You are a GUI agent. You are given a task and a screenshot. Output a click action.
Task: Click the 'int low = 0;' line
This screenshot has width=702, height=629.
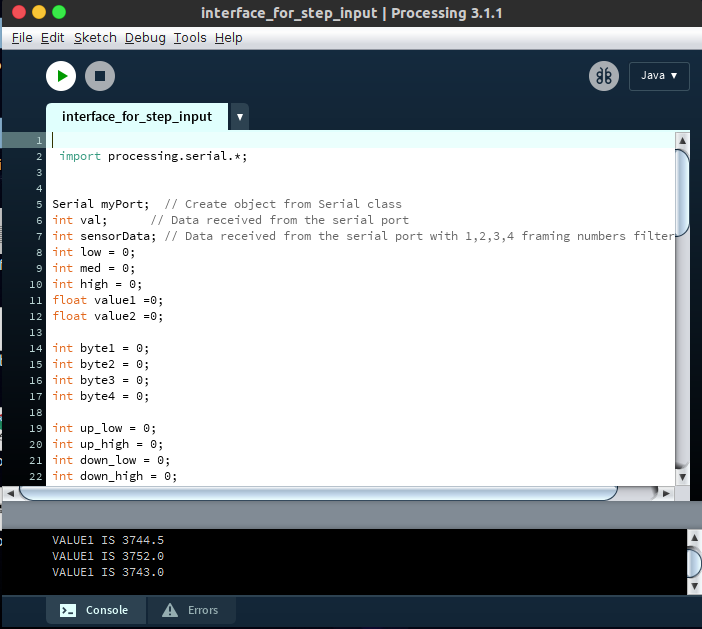[x=94, y=252]
